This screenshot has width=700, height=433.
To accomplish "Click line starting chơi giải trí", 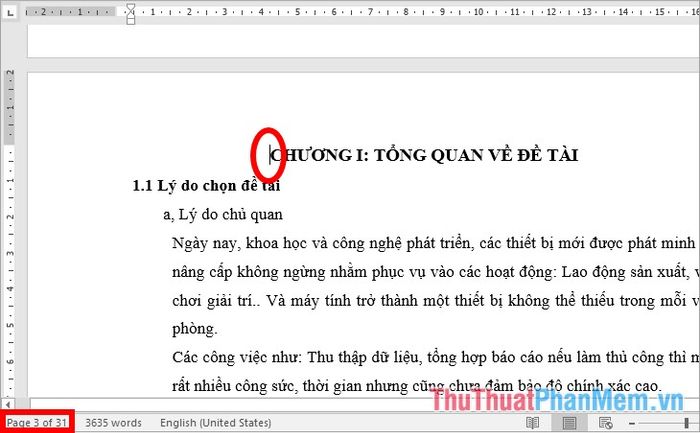I will click(x=436, y=300).
